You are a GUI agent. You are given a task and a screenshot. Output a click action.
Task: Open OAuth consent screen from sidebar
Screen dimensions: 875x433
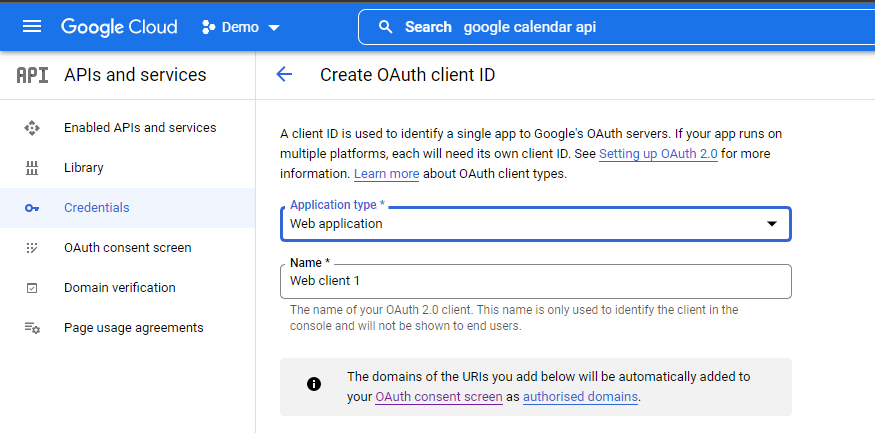pyautogui.click(x=128, y=248)
